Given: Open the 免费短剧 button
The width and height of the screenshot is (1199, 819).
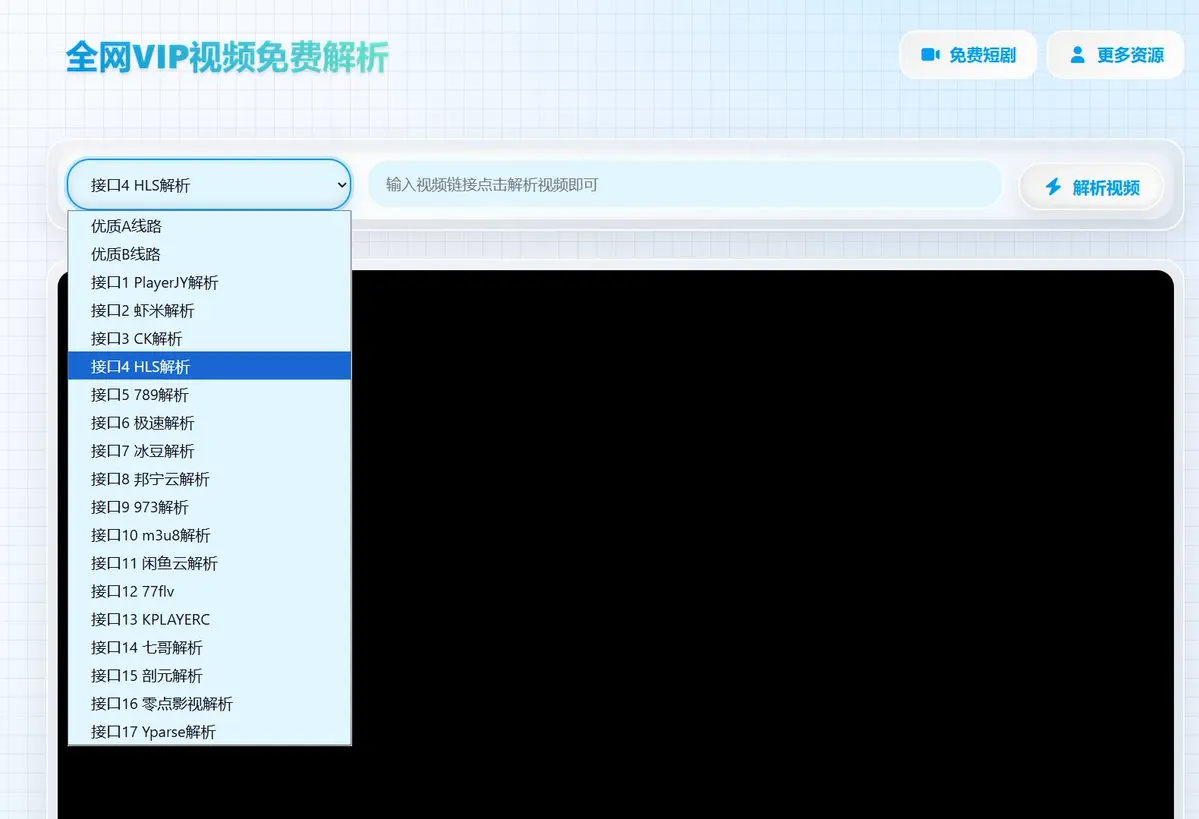Looking at the screenshot, I should 968,54.
